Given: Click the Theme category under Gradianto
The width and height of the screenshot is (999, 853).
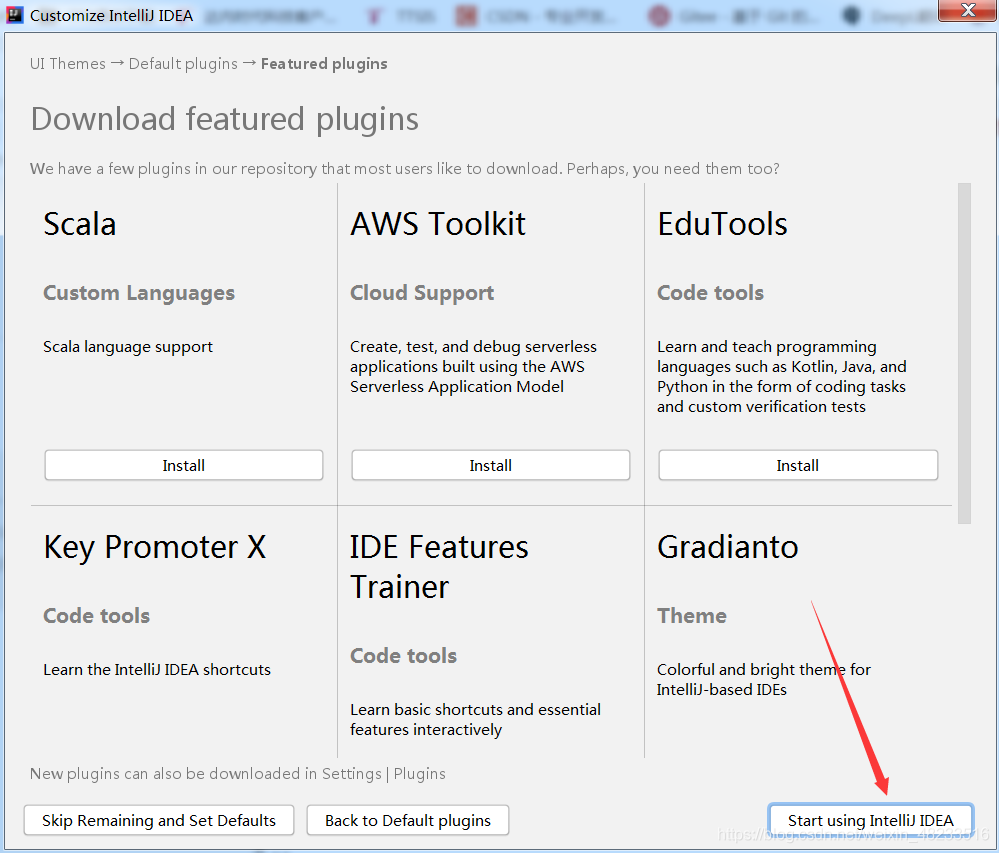Looking at the screenshot, I should pyautogui.click(x=692, y=615).
